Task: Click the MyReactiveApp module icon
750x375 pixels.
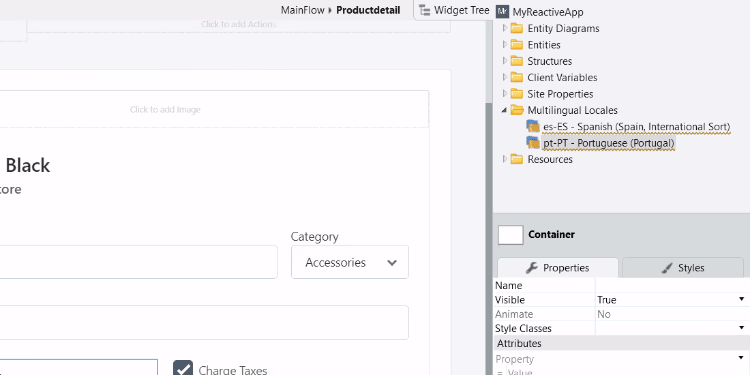Action: pos(502,11)
